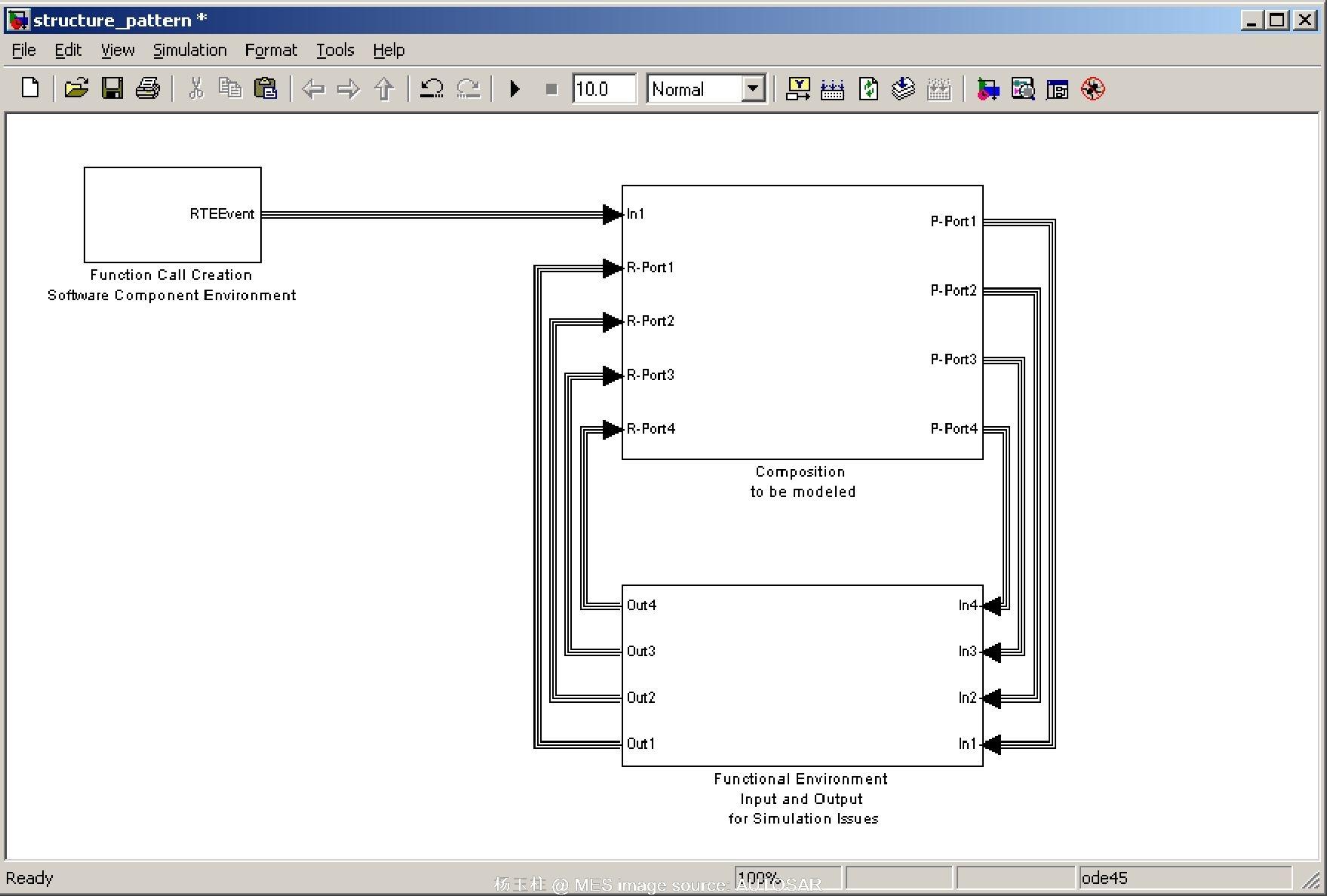Start the simulation
1327x896 pixels.
[515, 88]
